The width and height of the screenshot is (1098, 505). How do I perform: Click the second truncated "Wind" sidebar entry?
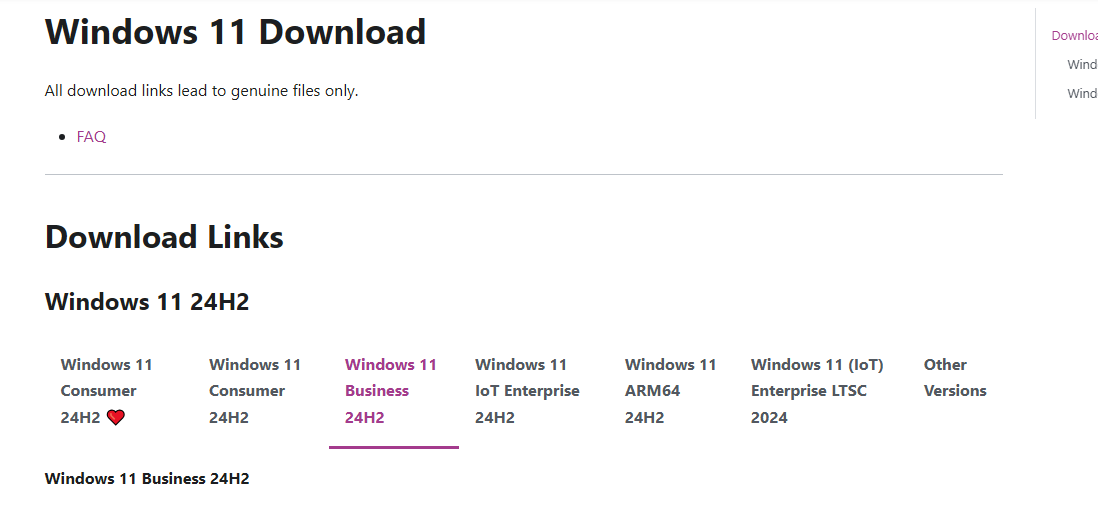pyautogui.click(x=1082, y=93)
